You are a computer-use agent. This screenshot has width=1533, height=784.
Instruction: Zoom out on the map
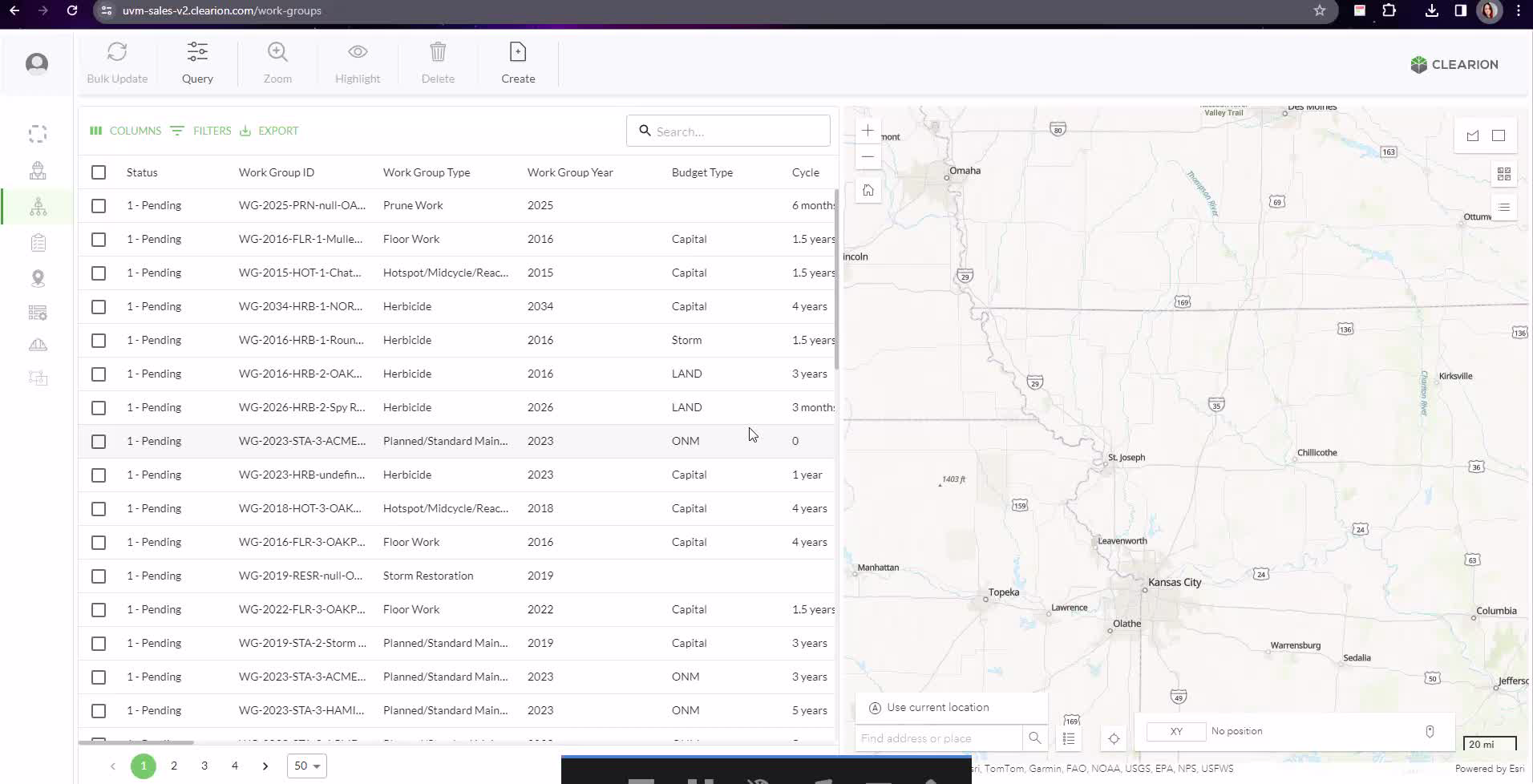[868, 157]
